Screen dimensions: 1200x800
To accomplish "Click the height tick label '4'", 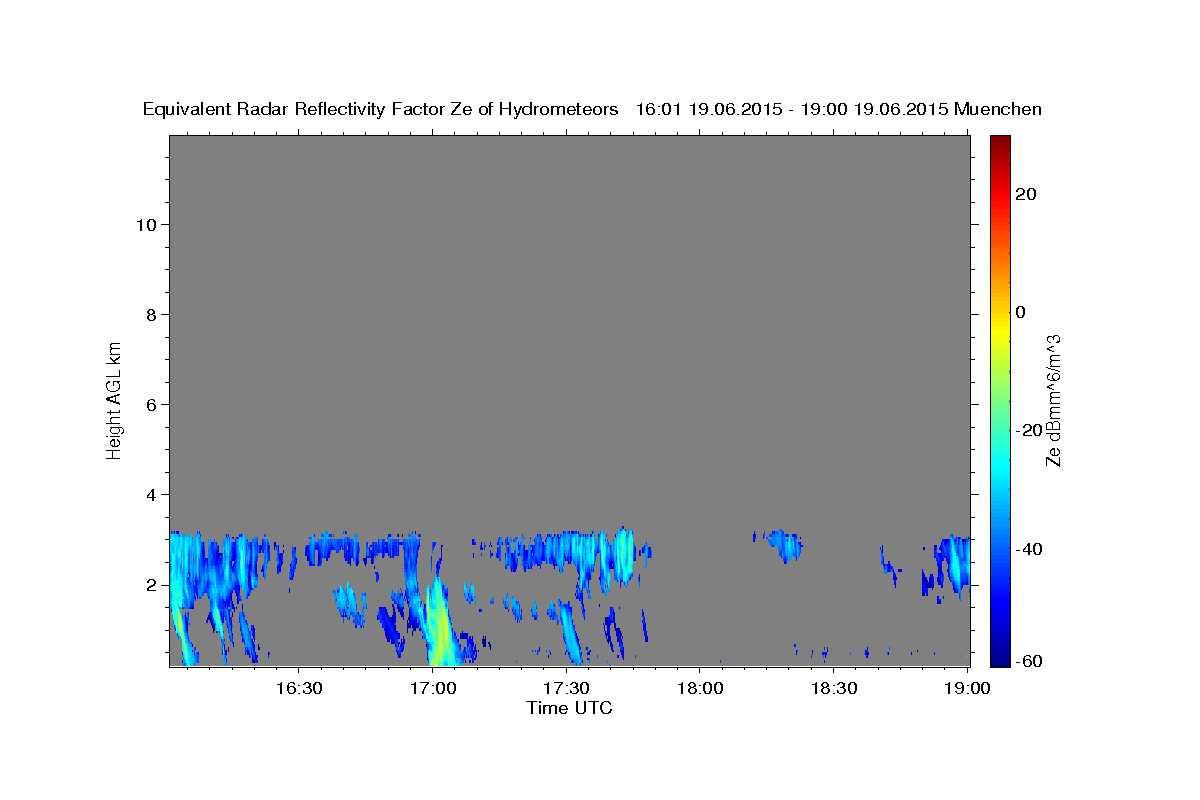I will pos(152,494).
